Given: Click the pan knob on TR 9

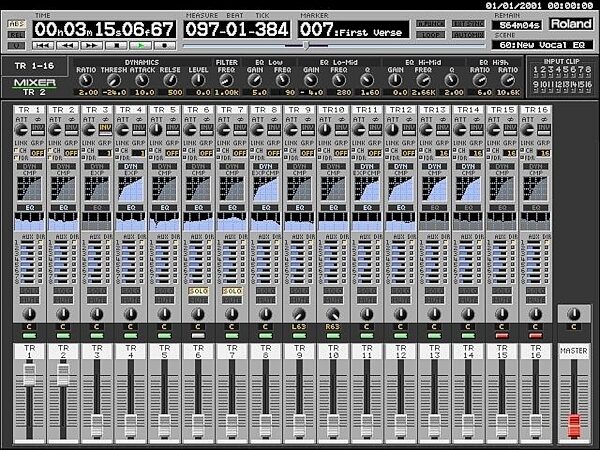Looking at the screenshot, I should point(299,315).
